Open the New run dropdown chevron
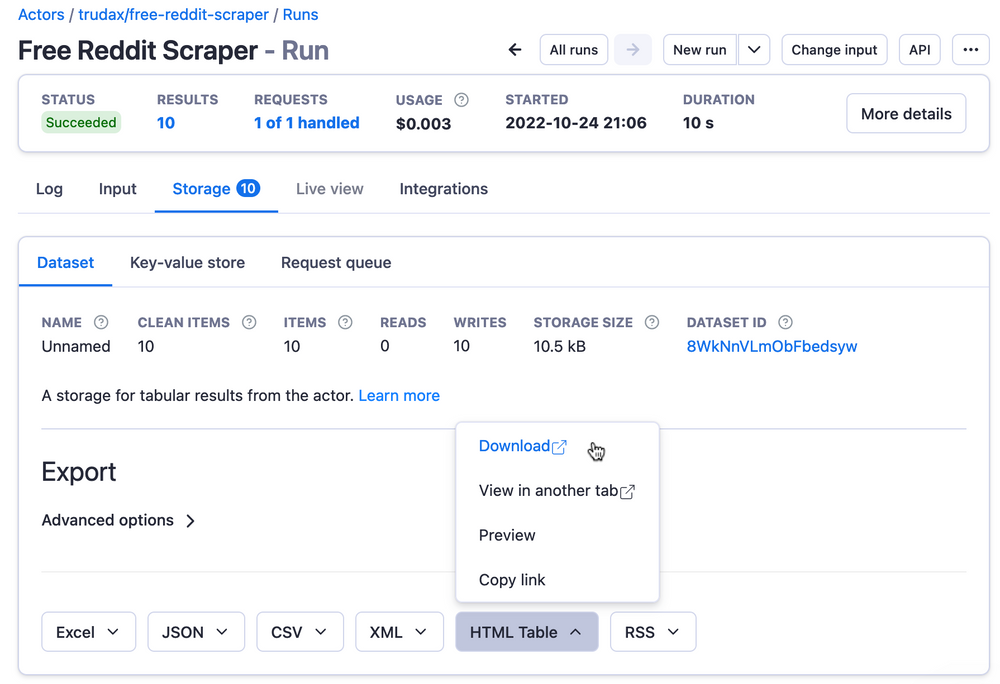The width and height of the screenshot is (1000, 684). pyautogui.click(x=754, y=49)
